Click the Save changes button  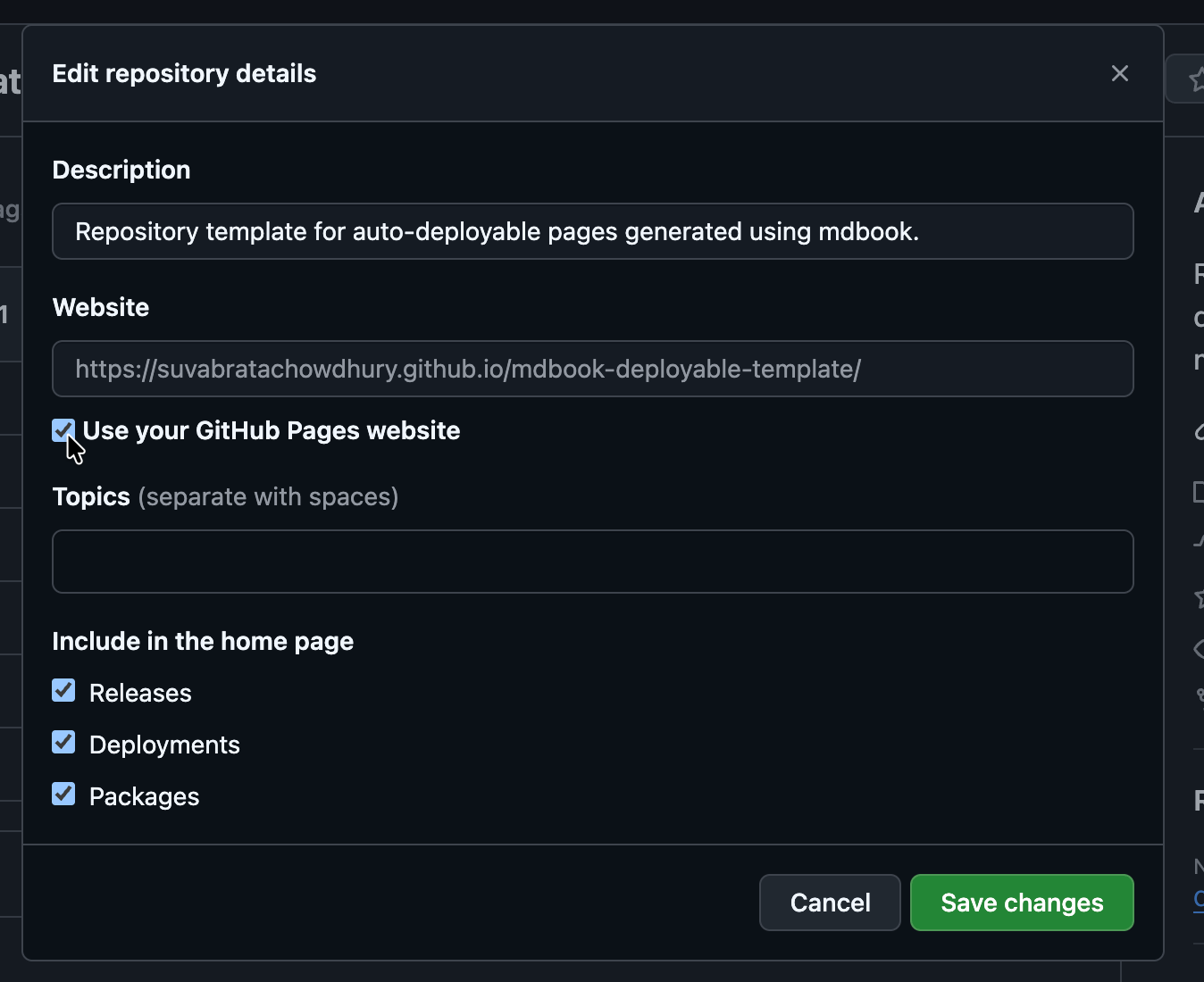point(1021,903)
